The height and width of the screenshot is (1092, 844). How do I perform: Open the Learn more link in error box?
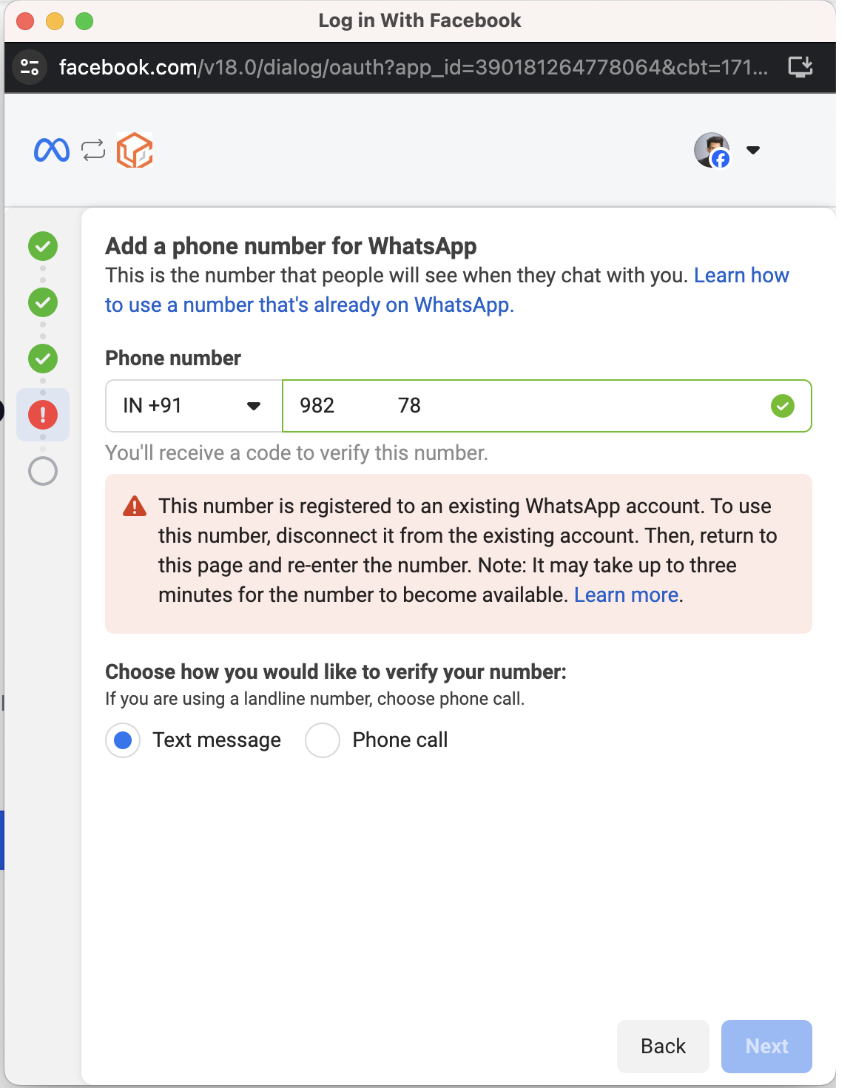626,595
